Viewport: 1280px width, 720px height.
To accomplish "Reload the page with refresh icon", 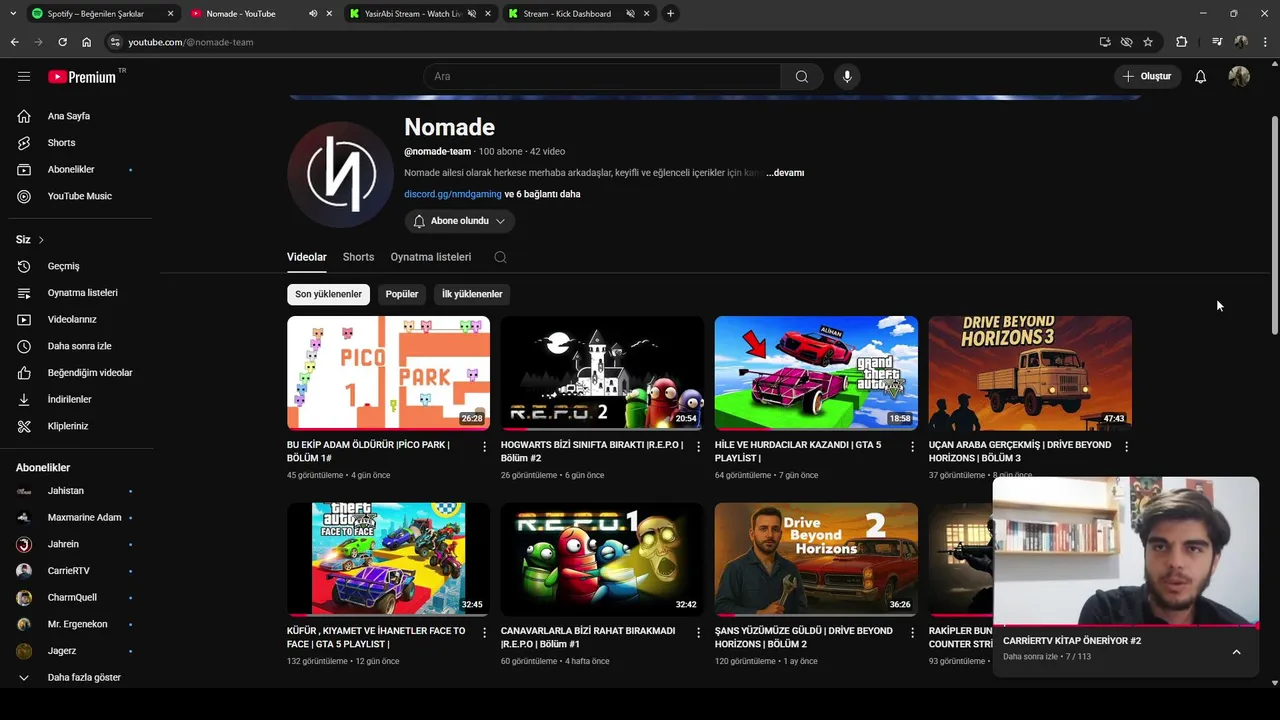I will click(x=62, y=42).
